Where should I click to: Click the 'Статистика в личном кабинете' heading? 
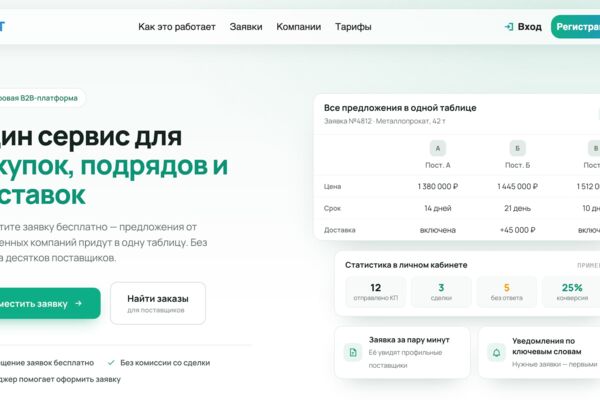coord(406,265)
